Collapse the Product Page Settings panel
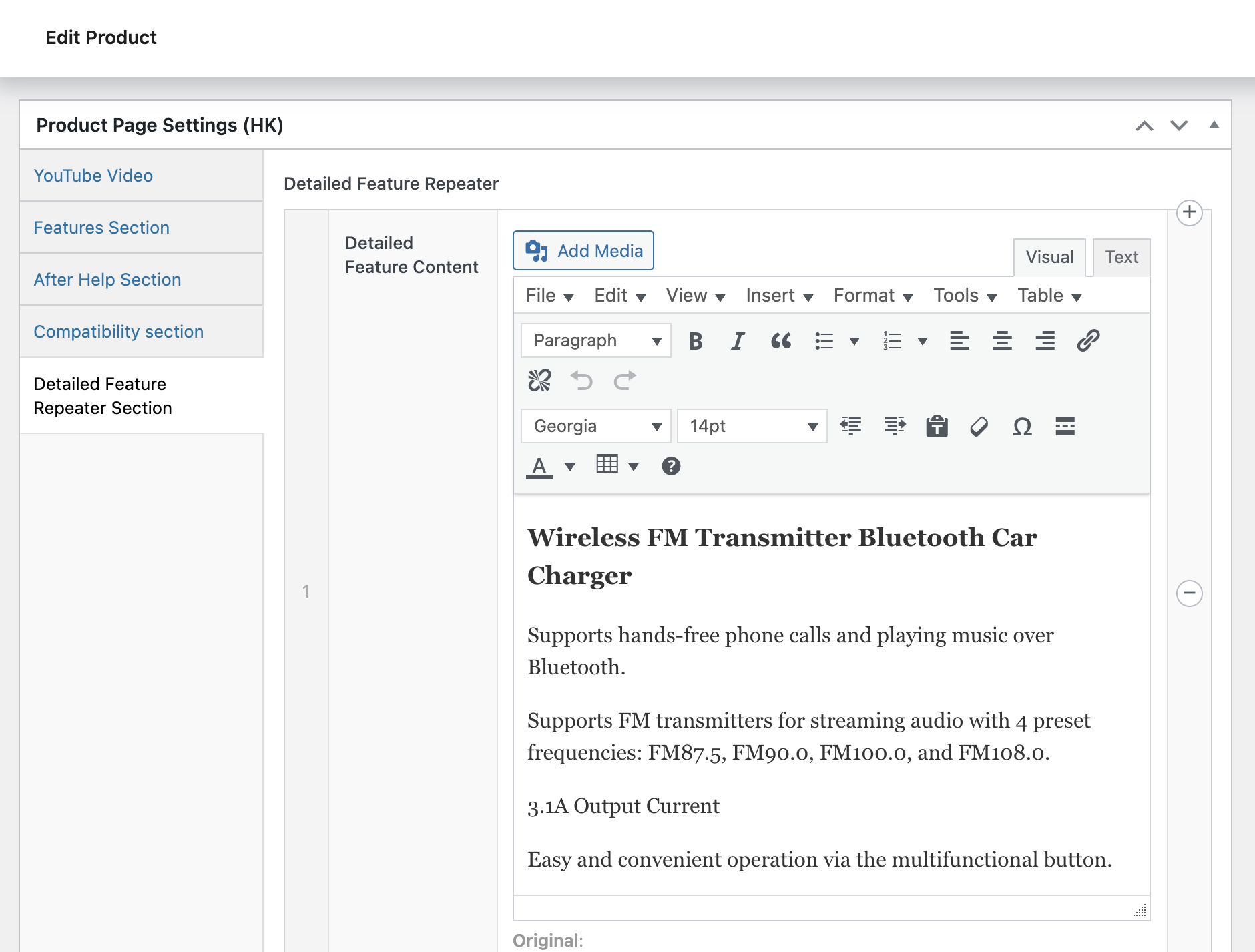Viewport: 1255px width, 952px height. coord(1214,125)
